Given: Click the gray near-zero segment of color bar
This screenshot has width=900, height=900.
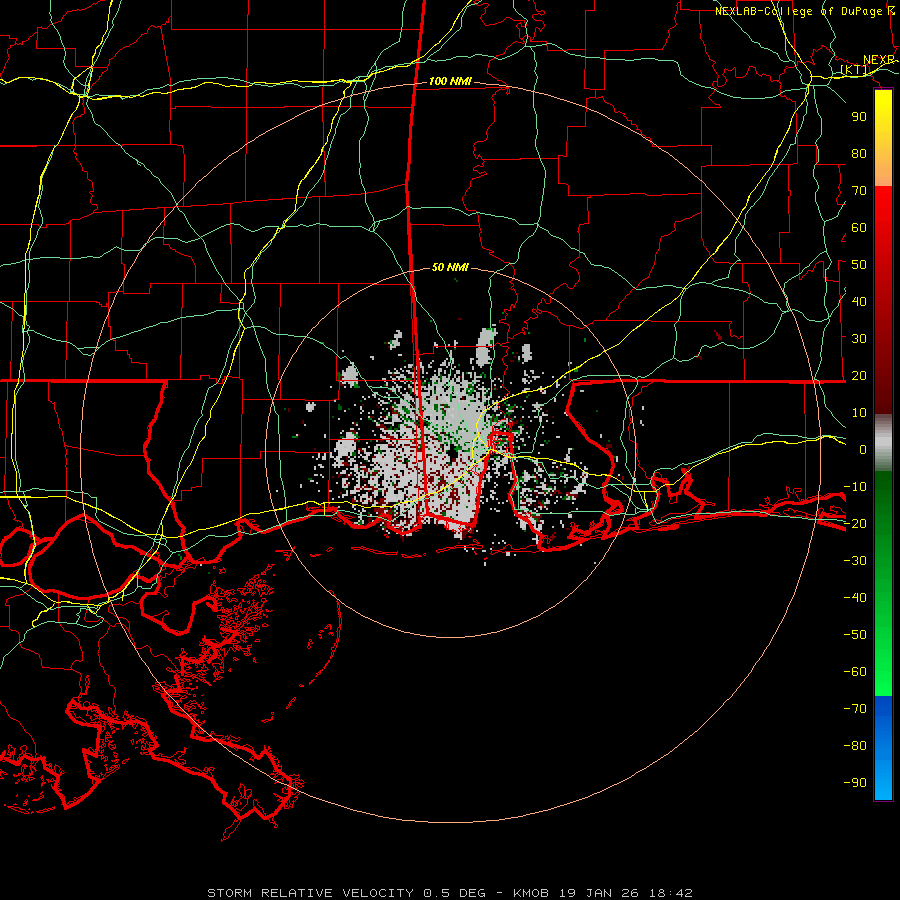Looking at the screenshot, I should [883, 443].
